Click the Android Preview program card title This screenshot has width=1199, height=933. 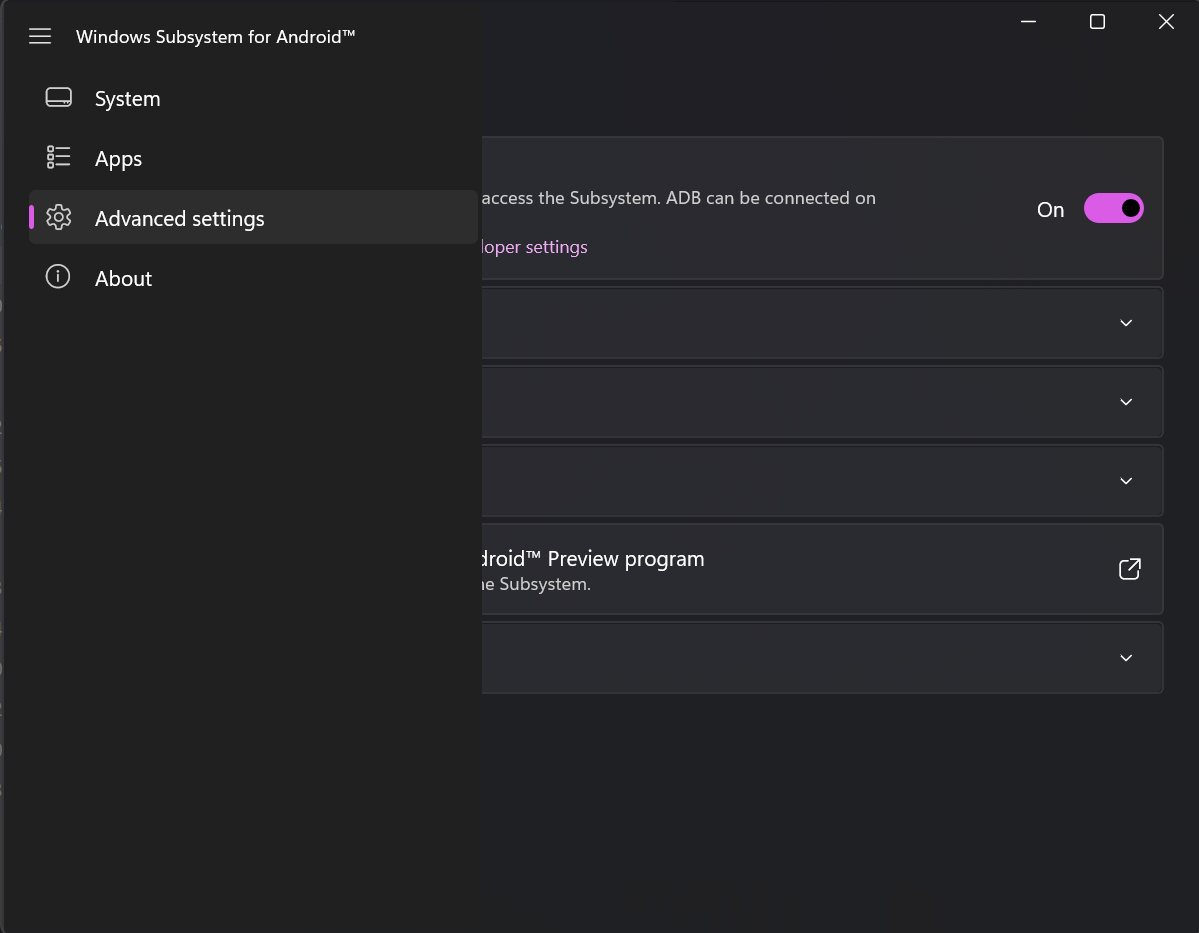coord(593,559)
